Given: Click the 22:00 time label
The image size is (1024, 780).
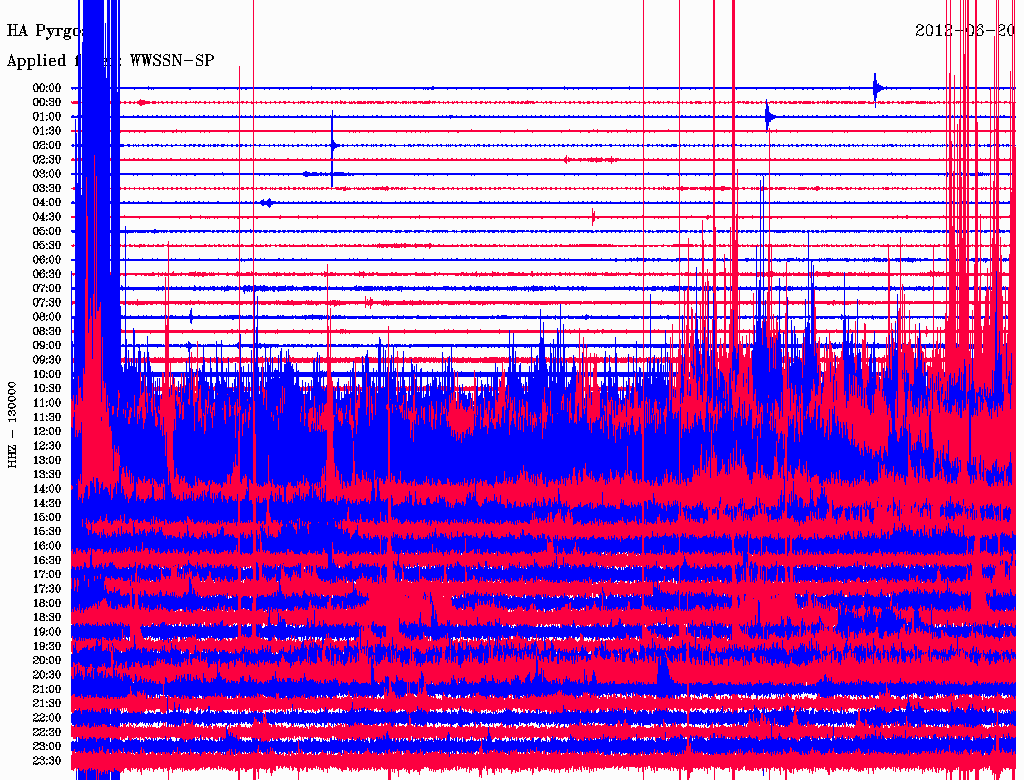Looking at the screenshot, I should tap(47, 718).
